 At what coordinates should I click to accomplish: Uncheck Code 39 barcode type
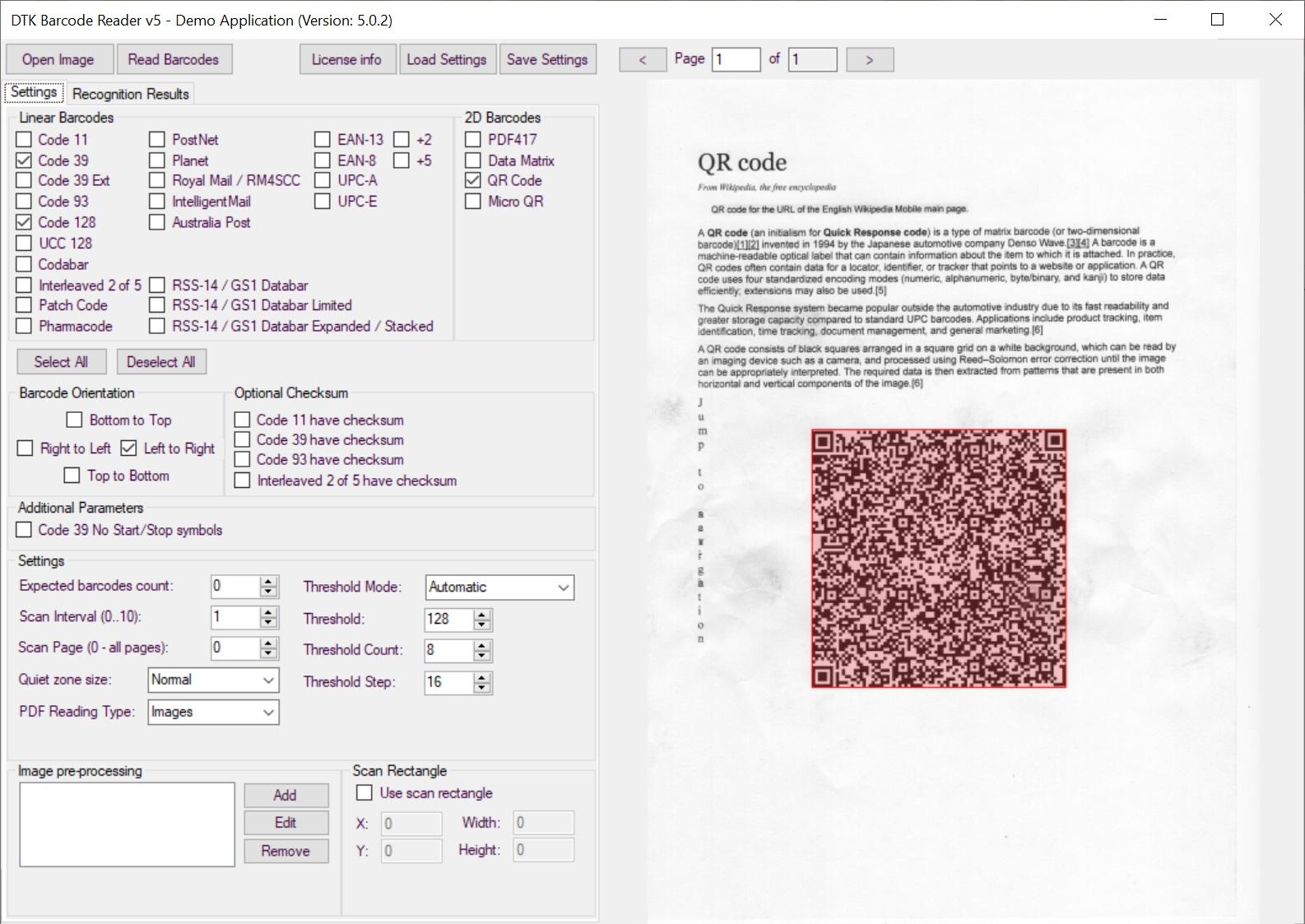[x=24, y=160]
